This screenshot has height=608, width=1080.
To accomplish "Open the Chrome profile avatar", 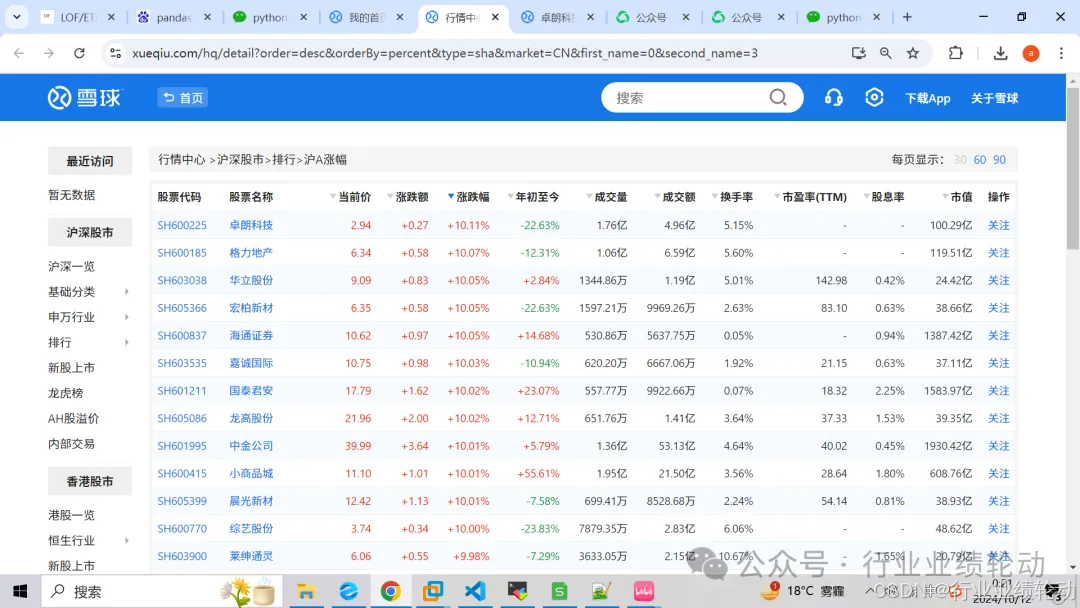I will click(1031, 53).
